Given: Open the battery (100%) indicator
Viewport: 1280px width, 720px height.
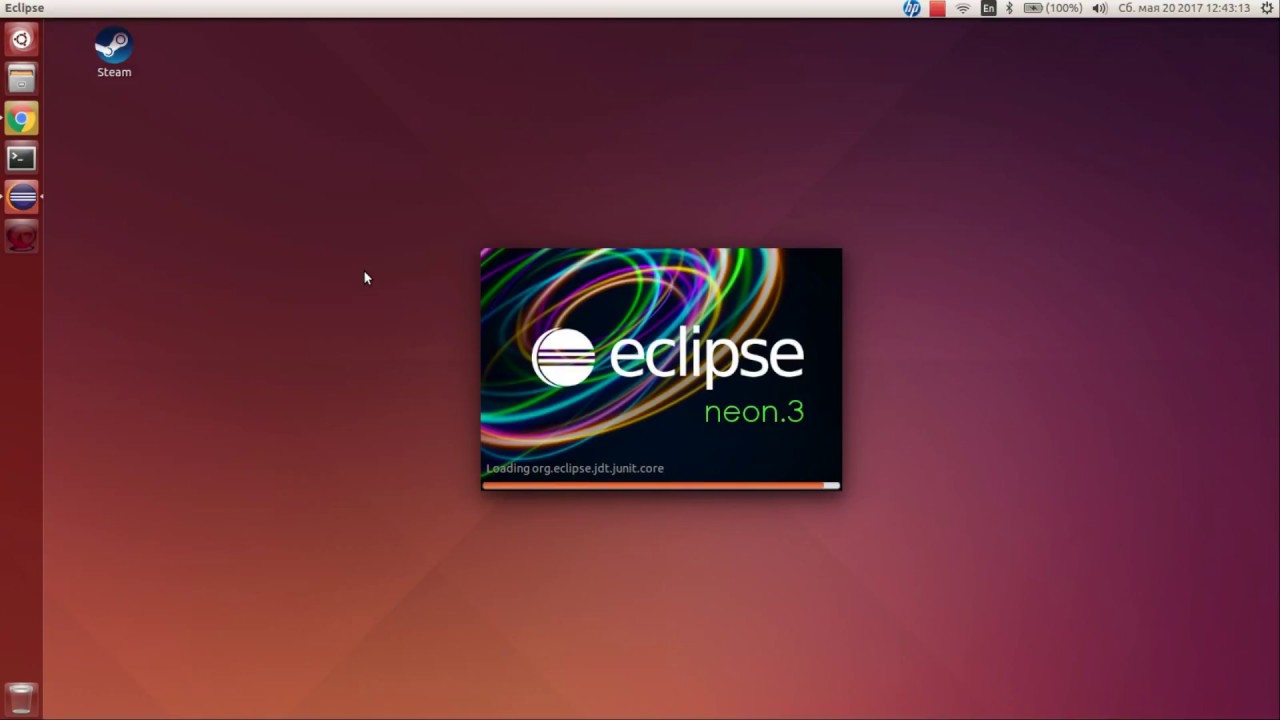Looking at the screenshot, I should point(1053,8).
